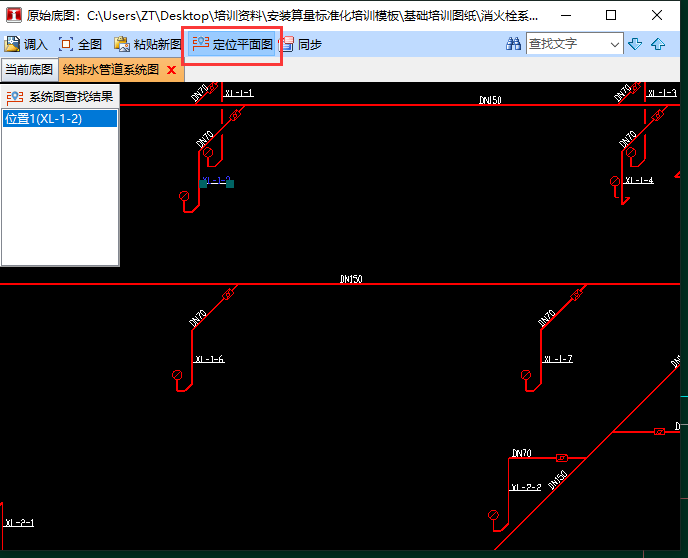Click the 粘贴新图 paste drawing icon
The image size is (688, 558).
tap(121, 44)
